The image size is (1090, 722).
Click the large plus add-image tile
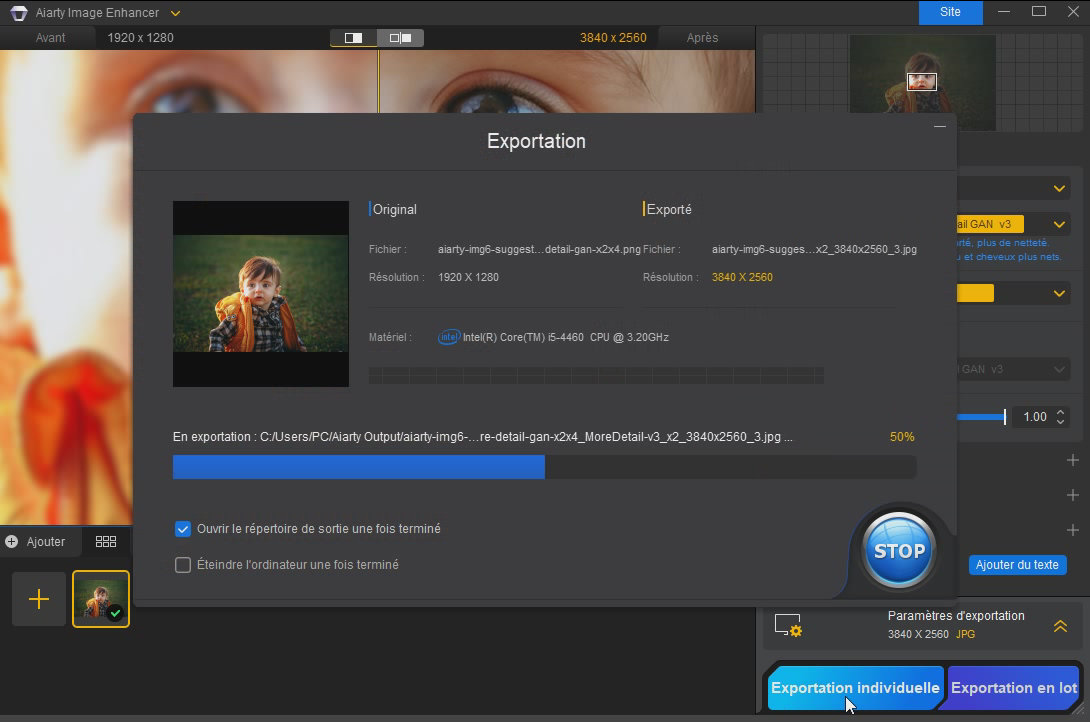[39, 599]
